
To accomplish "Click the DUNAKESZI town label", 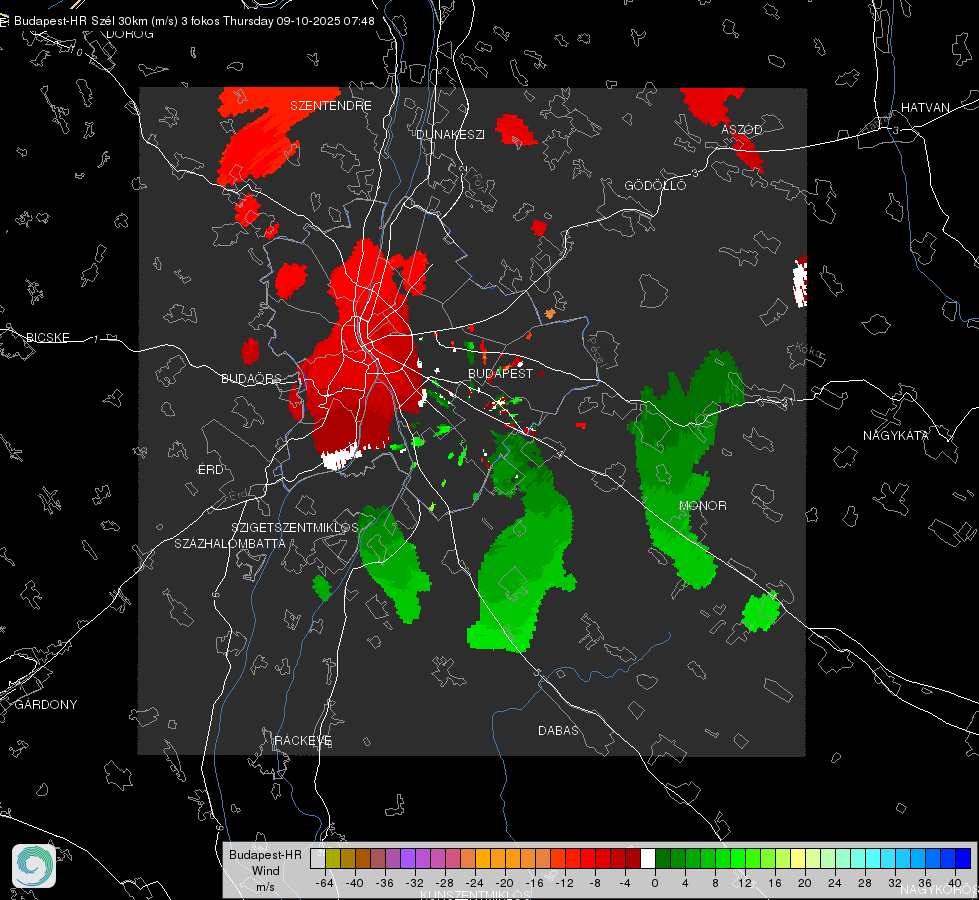I will pos(450,134).
